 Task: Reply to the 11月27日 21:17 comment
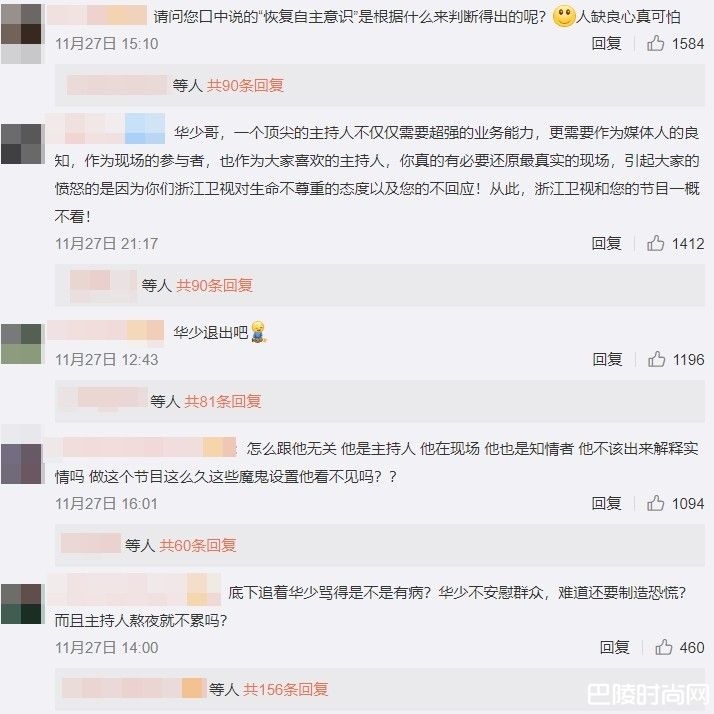point(606,243)
